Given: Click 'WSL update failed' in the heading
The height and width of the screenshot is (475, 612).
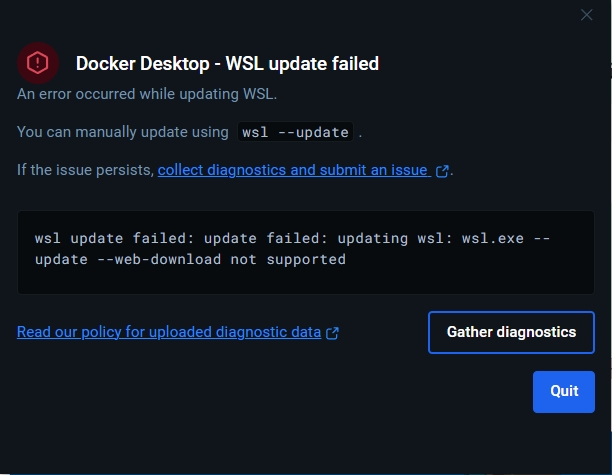Looking at the screenshot, I should 302,64.
